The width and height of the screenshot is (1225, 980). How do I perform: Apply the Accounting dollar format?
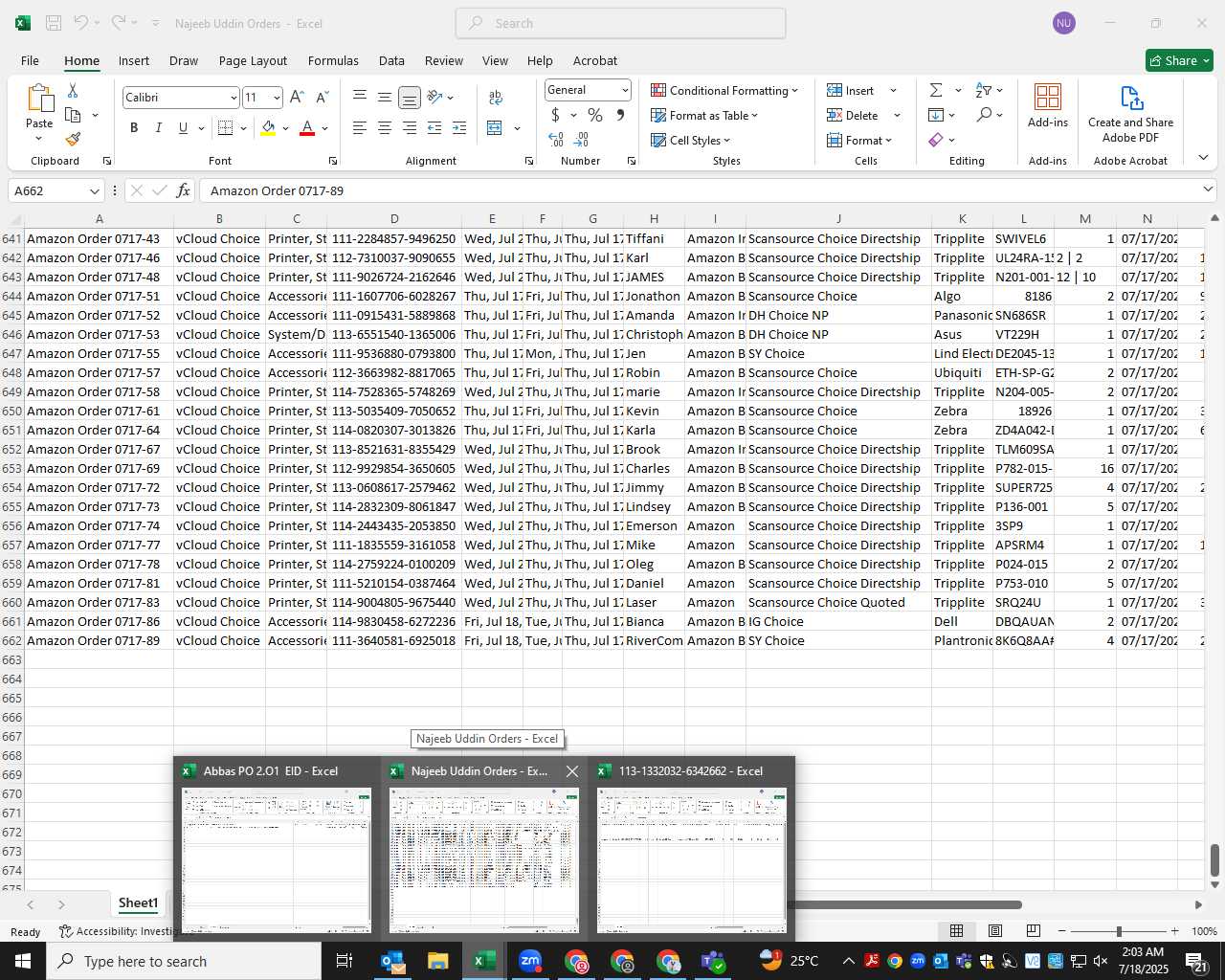(556, 115)
